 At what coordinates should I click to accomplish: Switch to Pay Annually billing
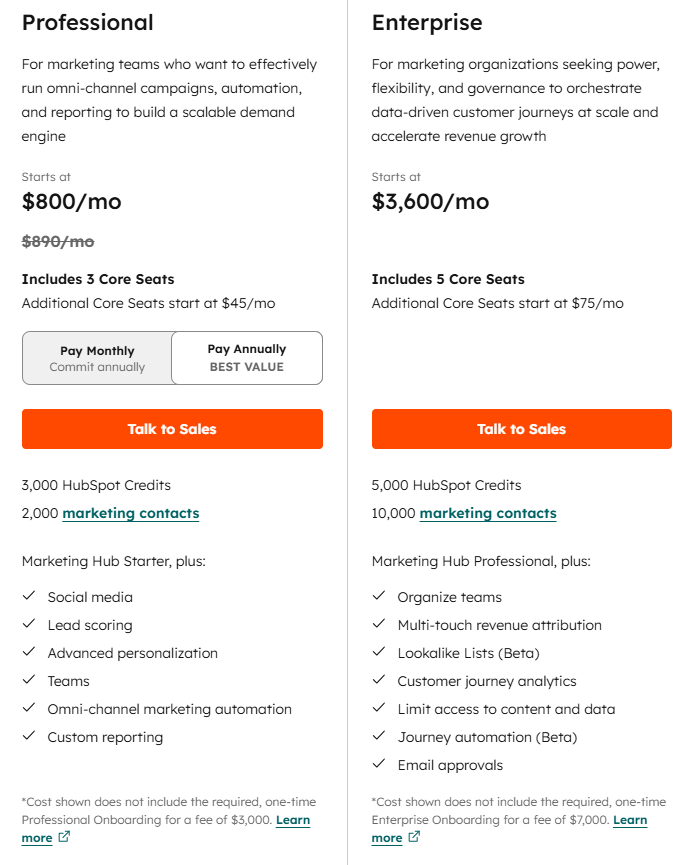[247, 358]
